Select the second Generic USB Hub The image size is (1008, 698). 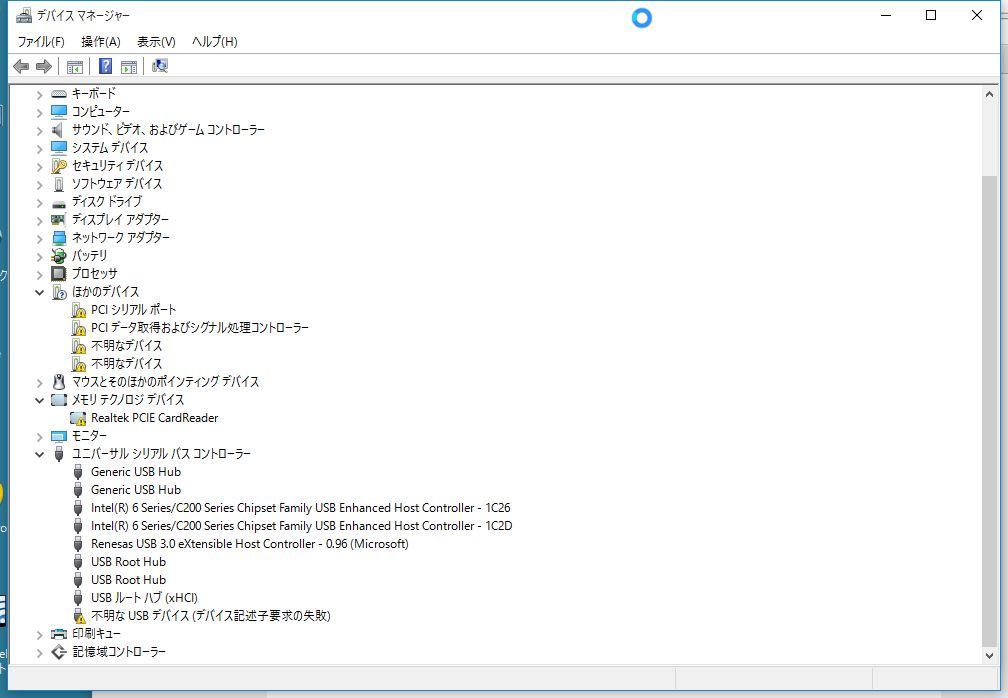point(136,490)
